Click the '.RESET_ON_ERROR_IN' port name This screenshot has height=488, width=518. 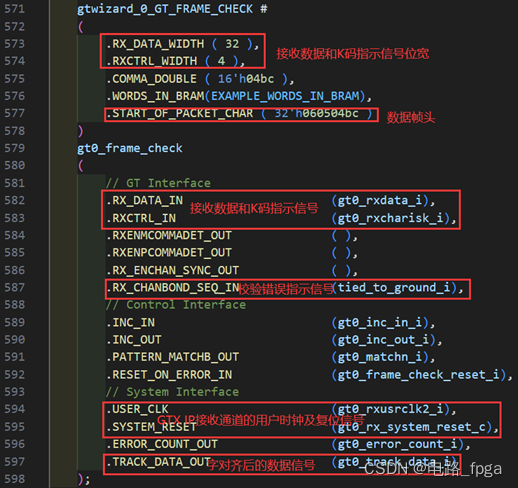point(169,375)
